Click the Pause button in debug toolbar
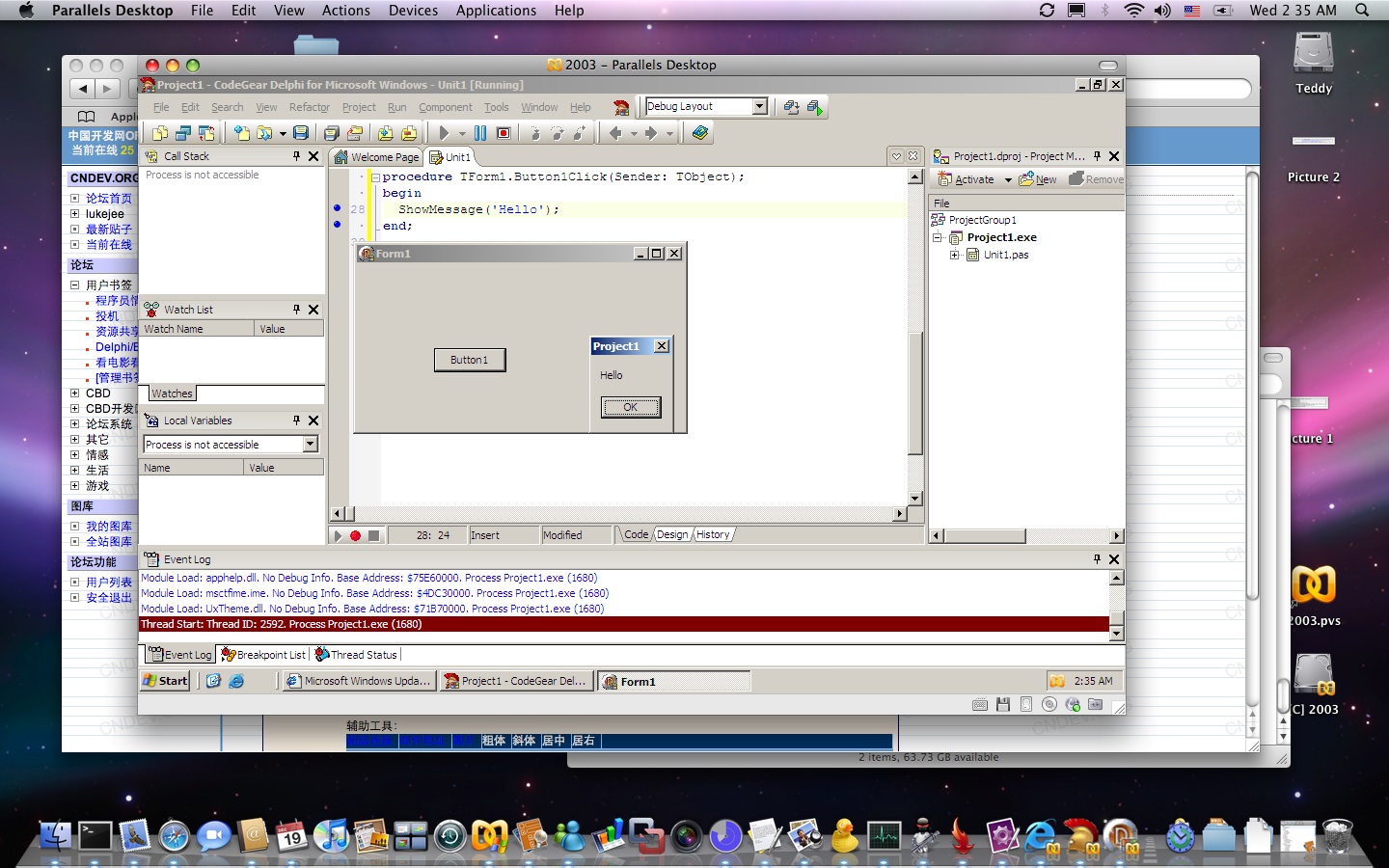The height and width of the screenshot is (868, 1389). click(x=480, y=133)
